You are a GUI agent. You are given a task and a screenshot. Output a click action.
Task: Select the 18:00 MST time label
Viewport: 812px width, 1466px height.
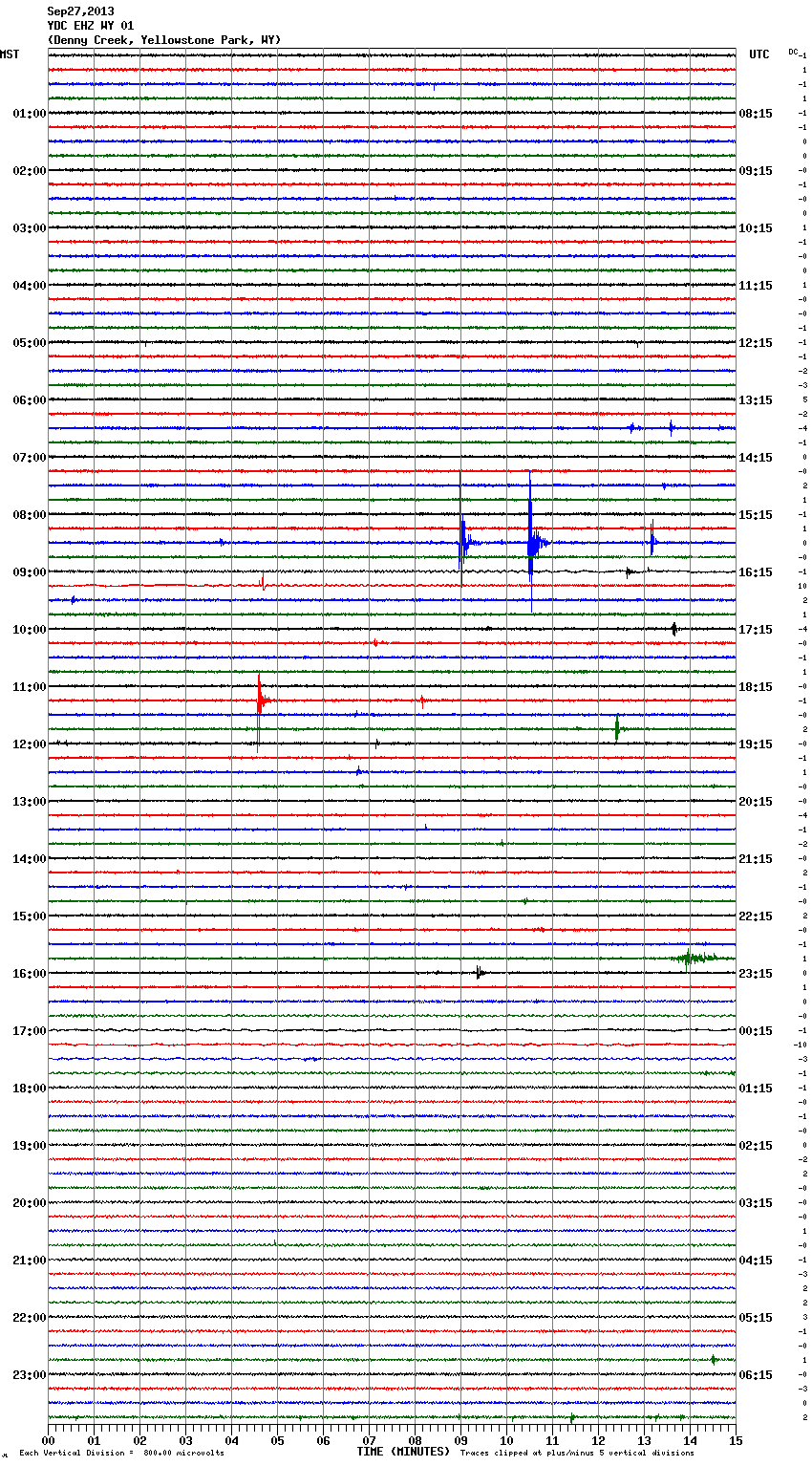pyautogui.click(x=30, y=1089)
